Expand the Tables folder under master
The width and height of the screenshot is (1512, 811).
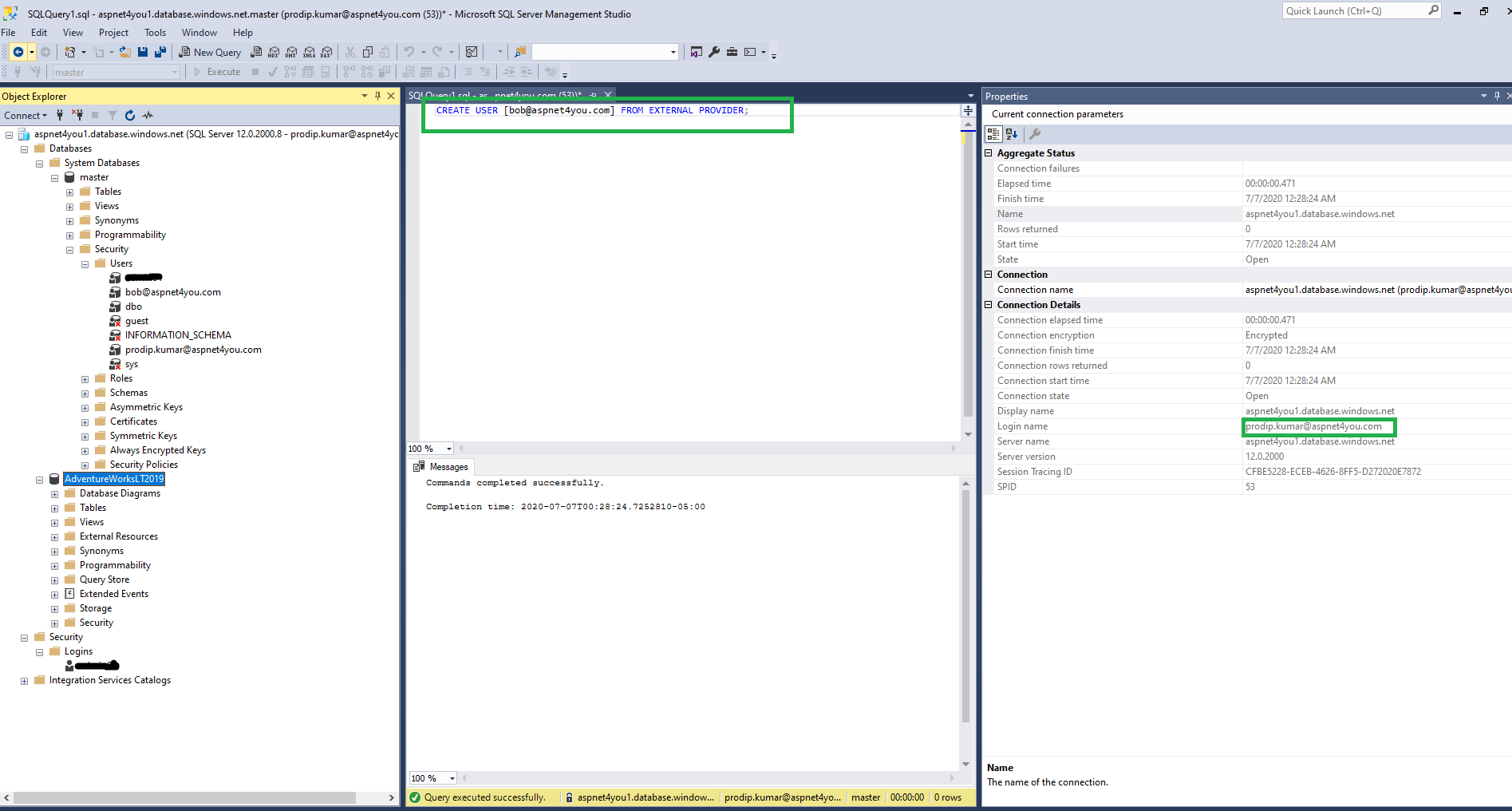(x=69, y=192)
